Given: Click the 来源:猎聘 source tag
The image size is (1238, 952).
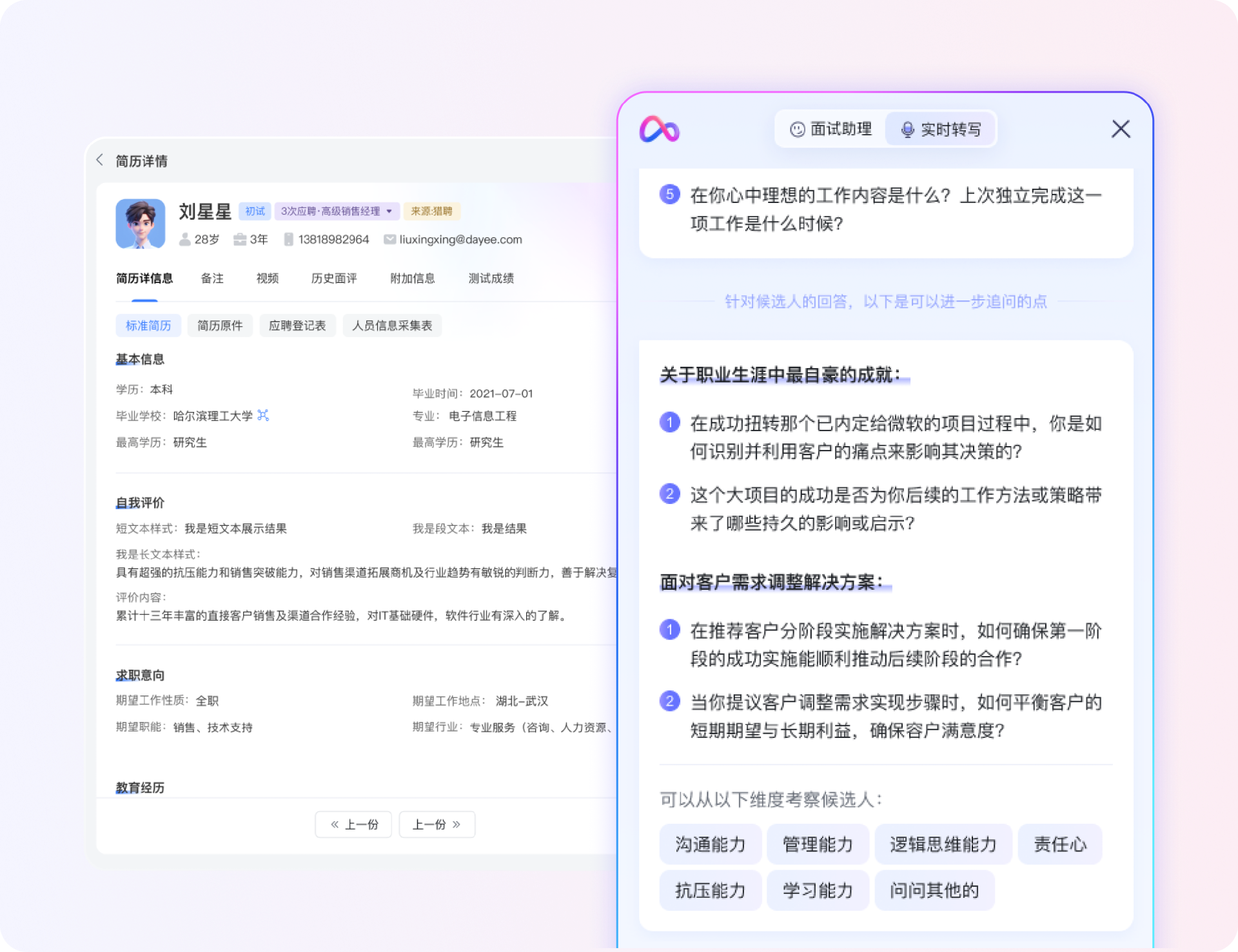Looking at the screenshot, I should pyautogui.click(x=431, y=211).
